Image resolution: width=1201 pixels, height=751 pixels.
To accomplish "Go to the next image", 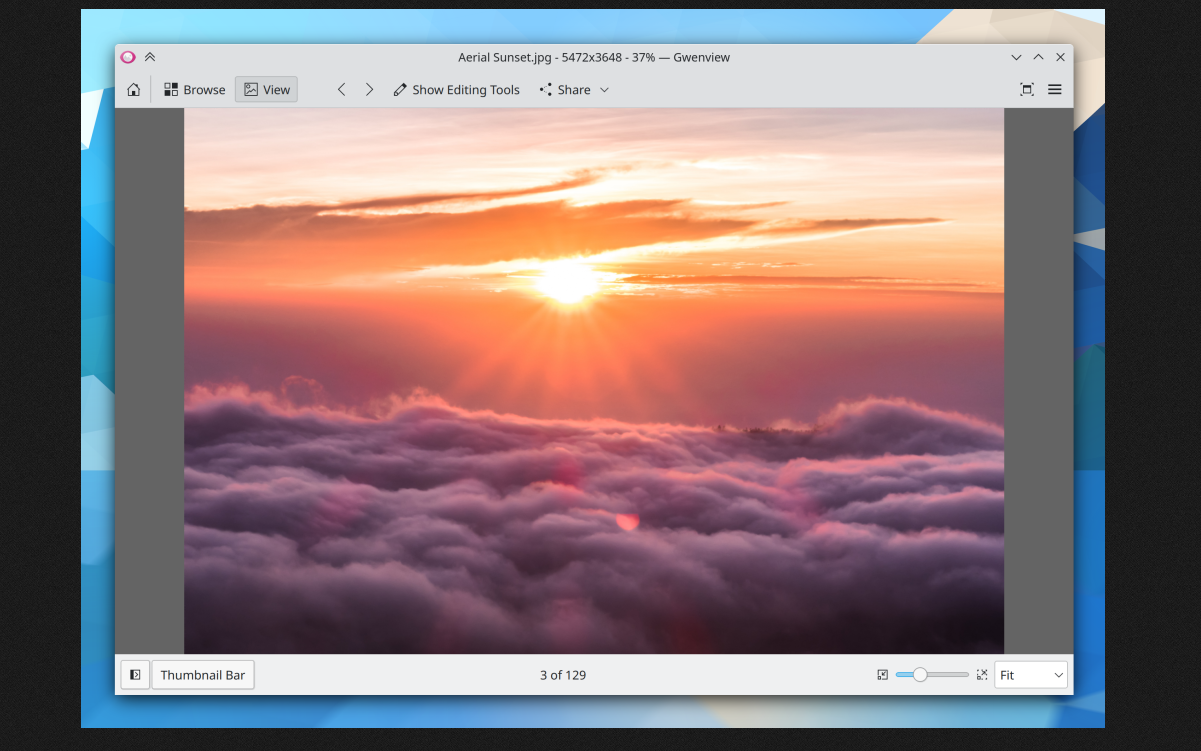I will 369,90.
